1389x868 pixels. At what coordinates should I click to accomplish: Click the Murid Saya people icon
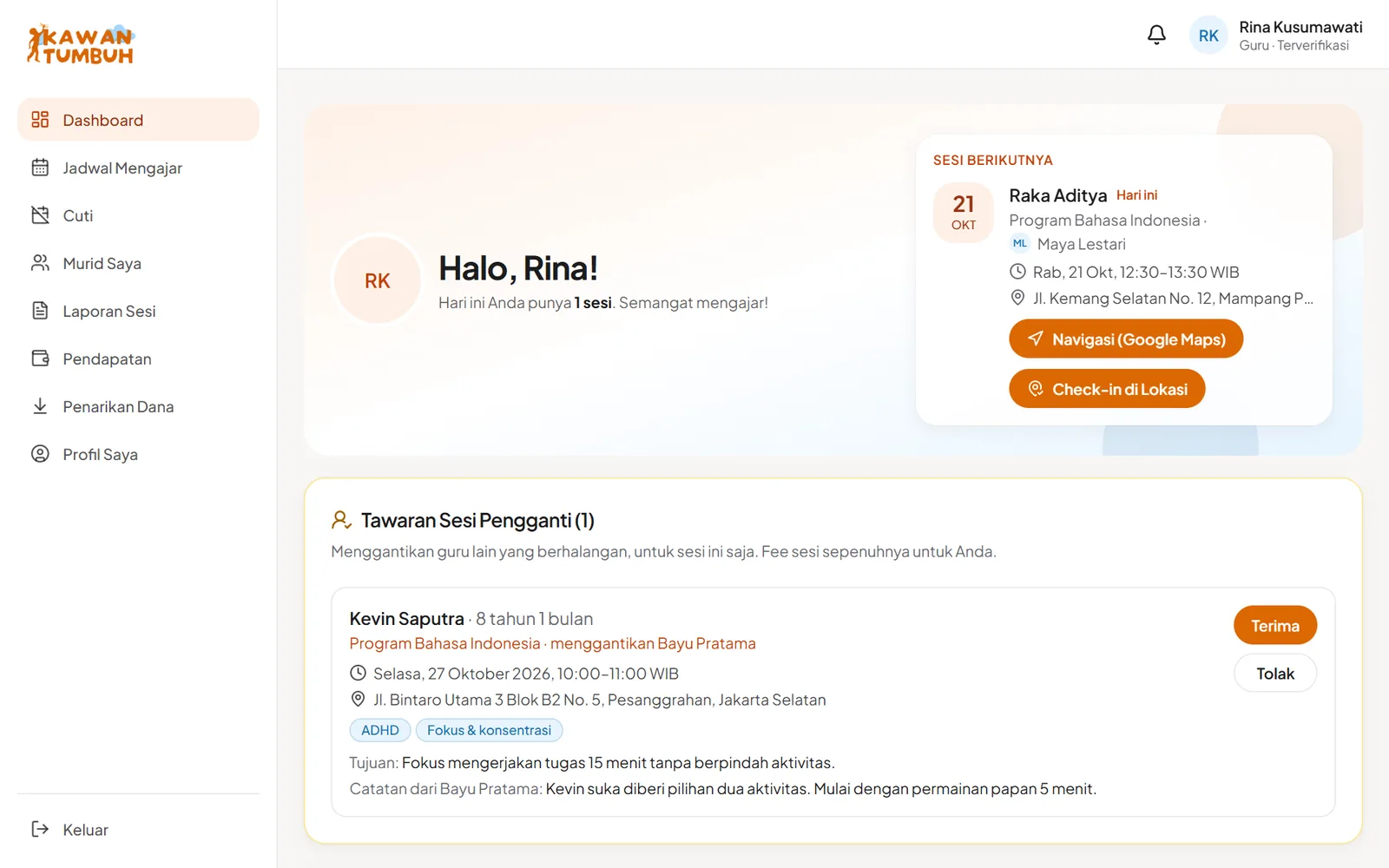click(x=40, y=263)
